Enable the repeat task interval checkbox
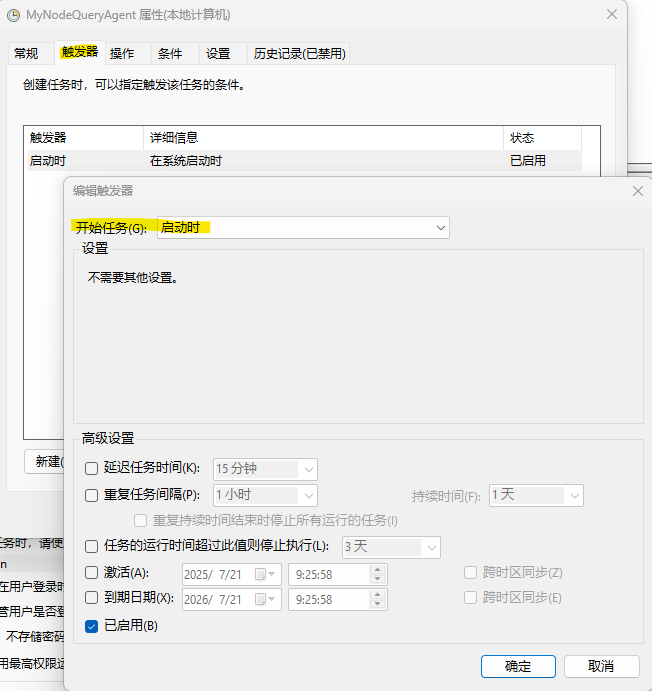652x691 pixels. (x=92, y=495)
